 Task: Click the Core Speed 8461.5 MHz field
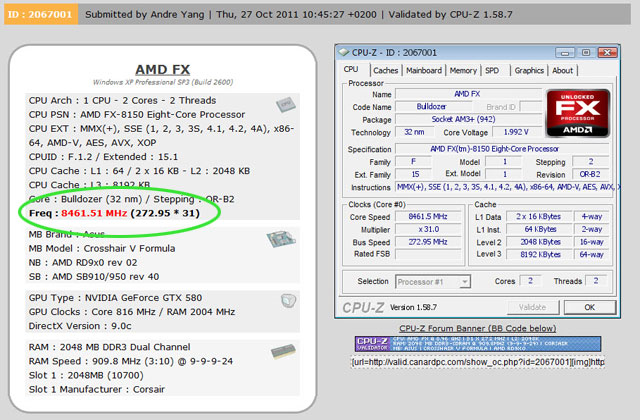pyautogui.click(x=428, y=217)
